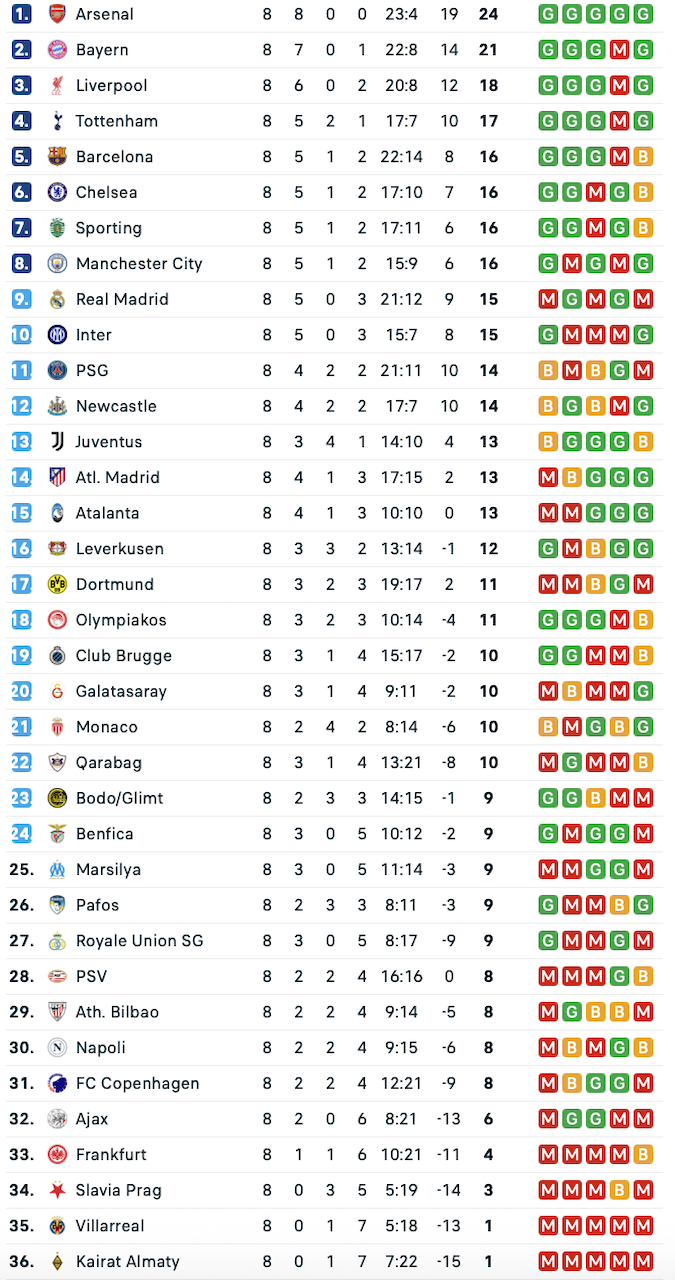Click the Barcelona club crest icon

coord(57,157)
